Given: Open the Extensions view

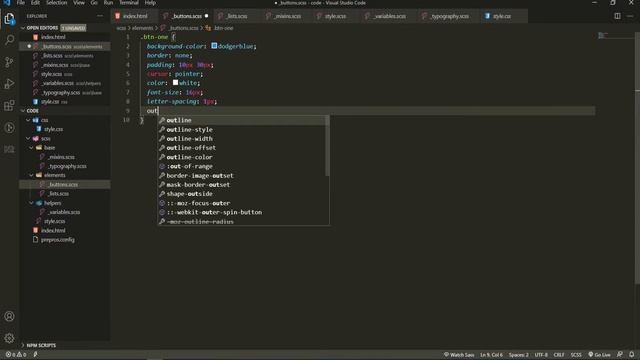Looking at the screenshot, I should point(9,106).
